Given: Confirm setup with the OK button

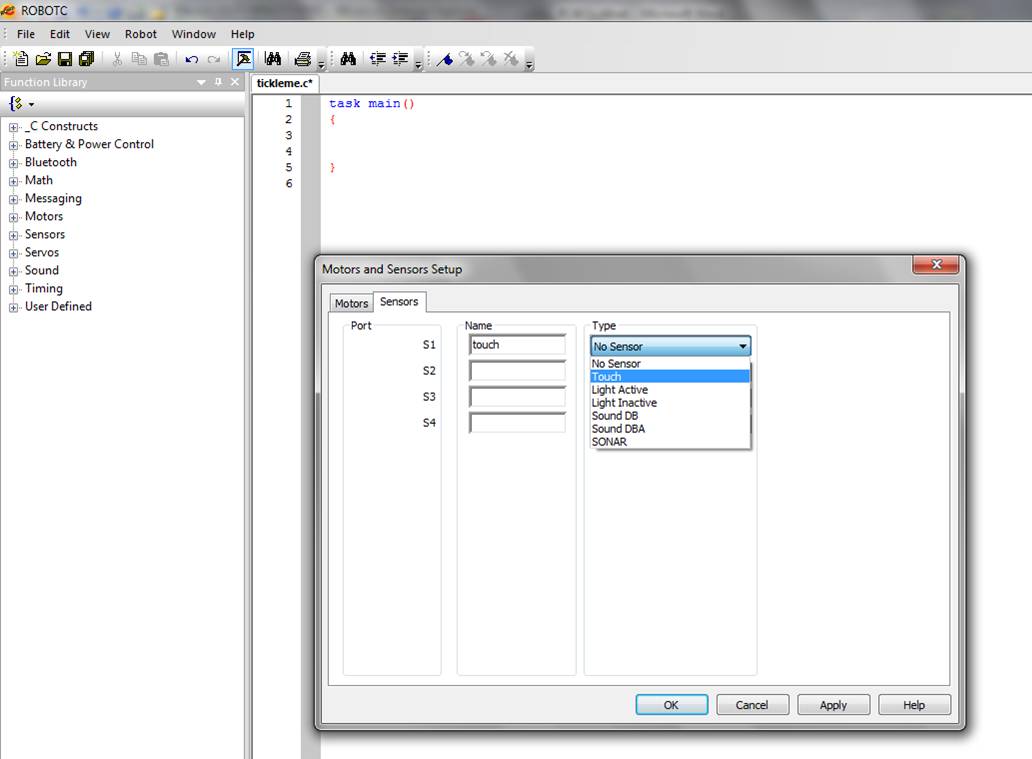Looking at the screenshot, I should (x=671, y=705).
